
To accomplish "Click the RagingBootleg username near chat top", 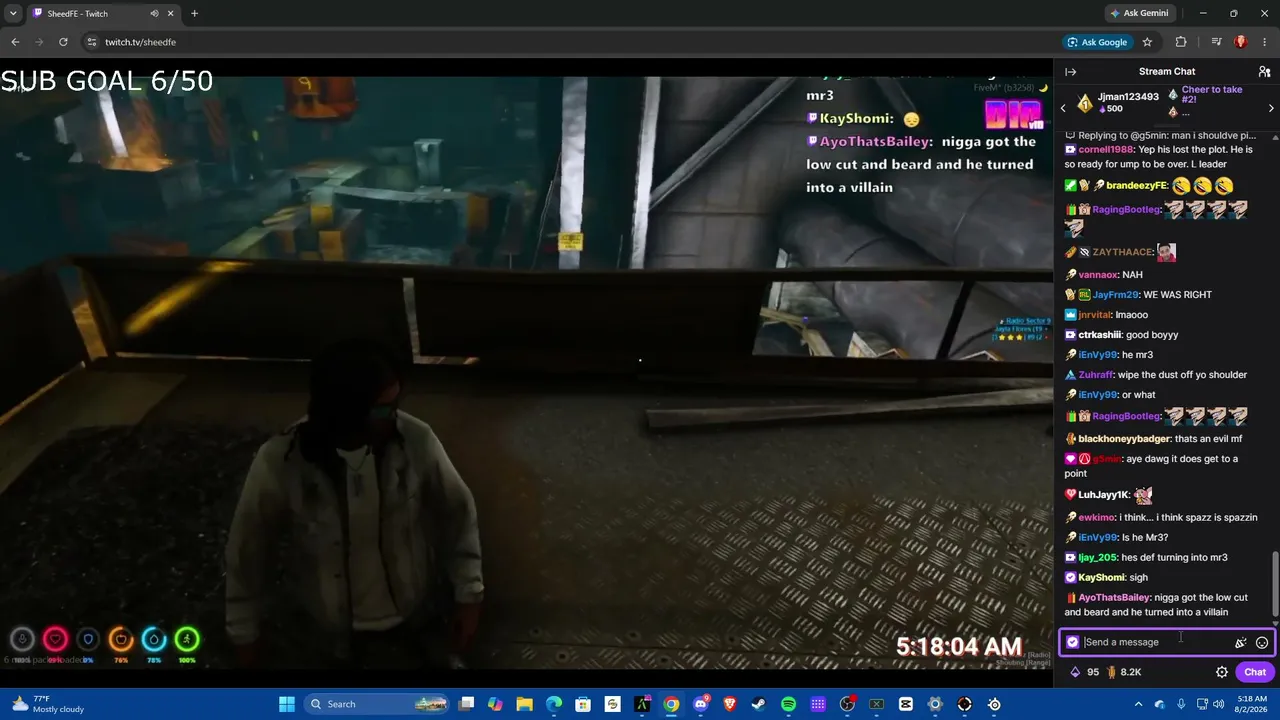I will point(1126,210).
